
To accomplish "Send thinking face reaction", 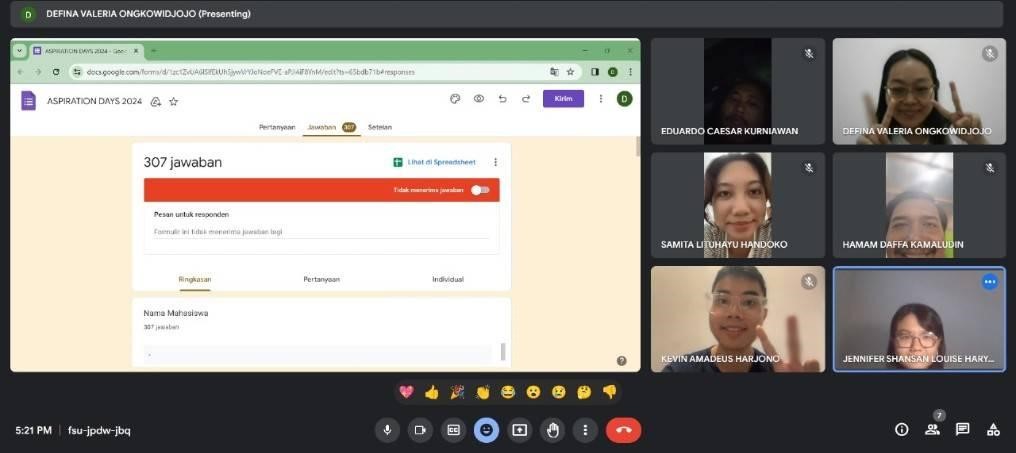I will point(584,391).
